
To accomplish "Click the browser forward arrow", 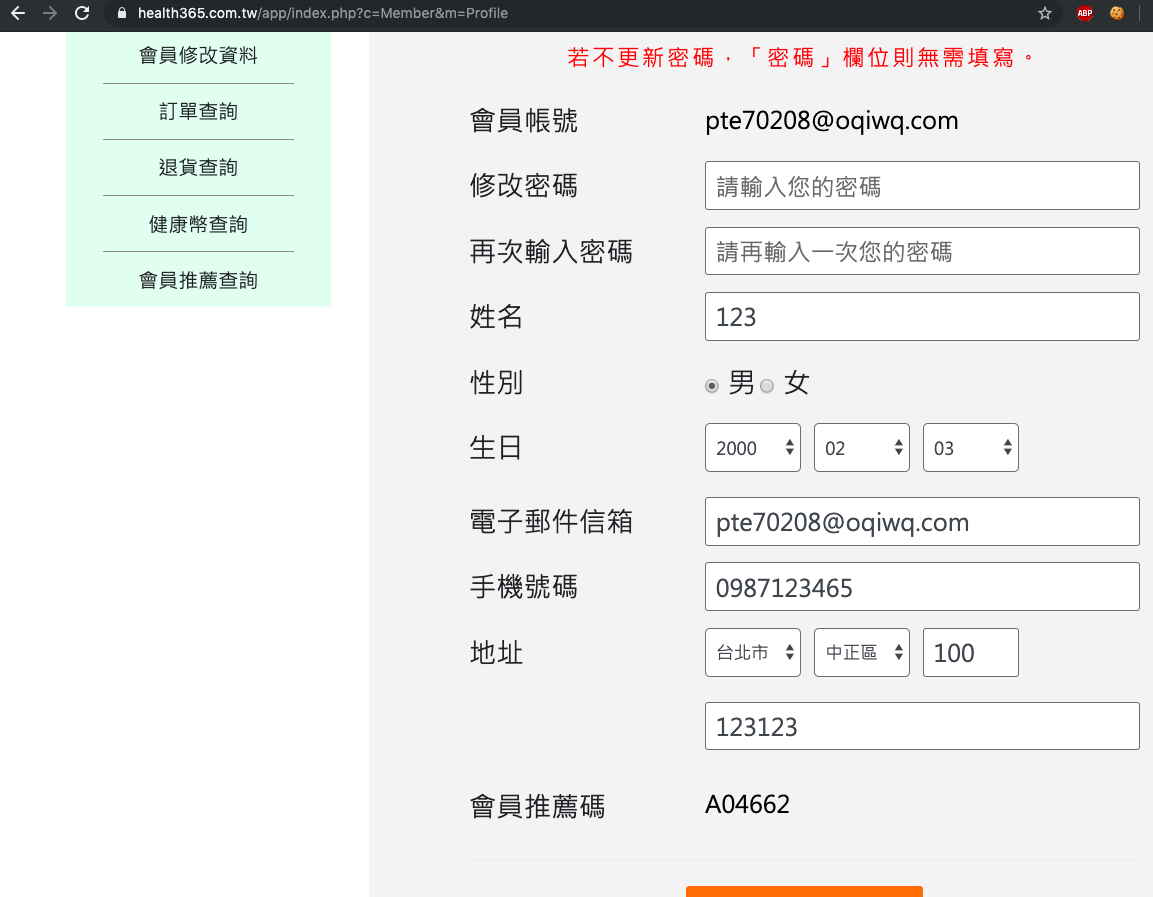I will coord(50,13).
